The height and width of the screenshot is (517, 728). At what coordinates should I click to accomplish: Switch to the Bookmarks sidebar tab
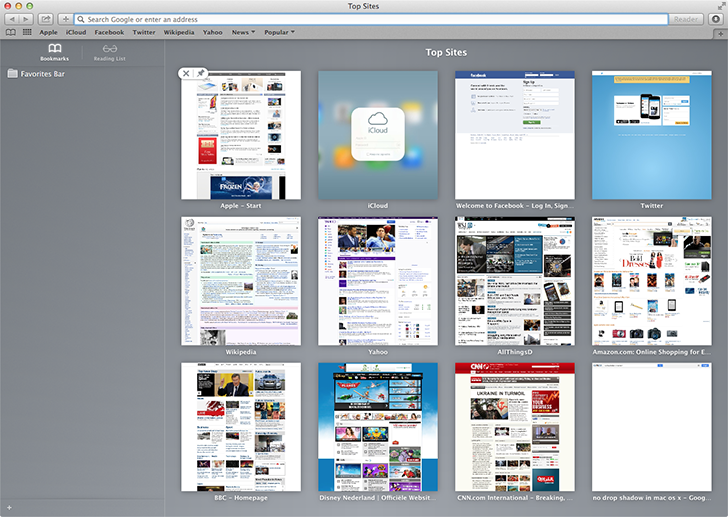tap(54, 52)
